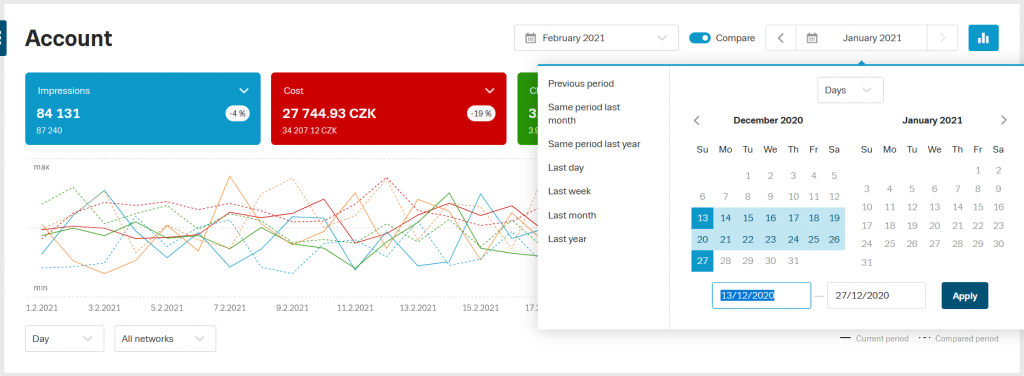Viewport: 1024px width, 376px height.
Task: Go to previous comparison period arrow
Action: (780, 38)
